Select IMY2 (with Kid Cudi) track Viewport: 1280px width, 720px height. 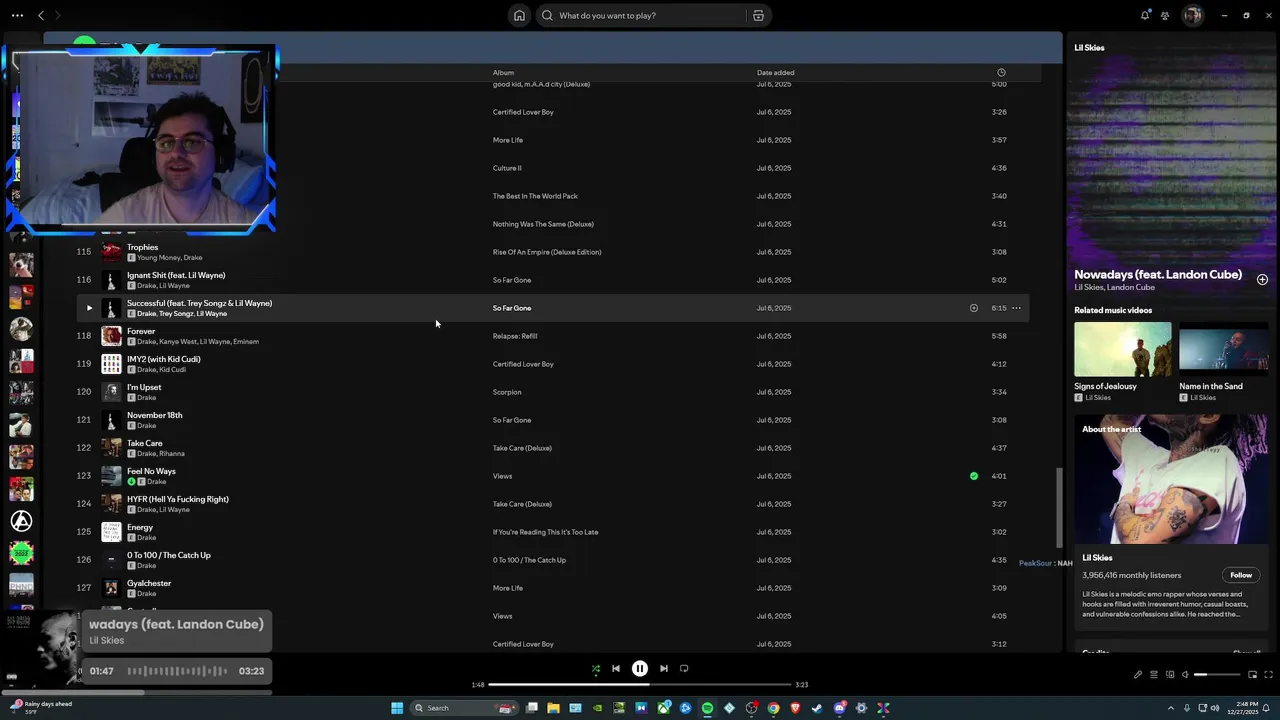point(164,359)
